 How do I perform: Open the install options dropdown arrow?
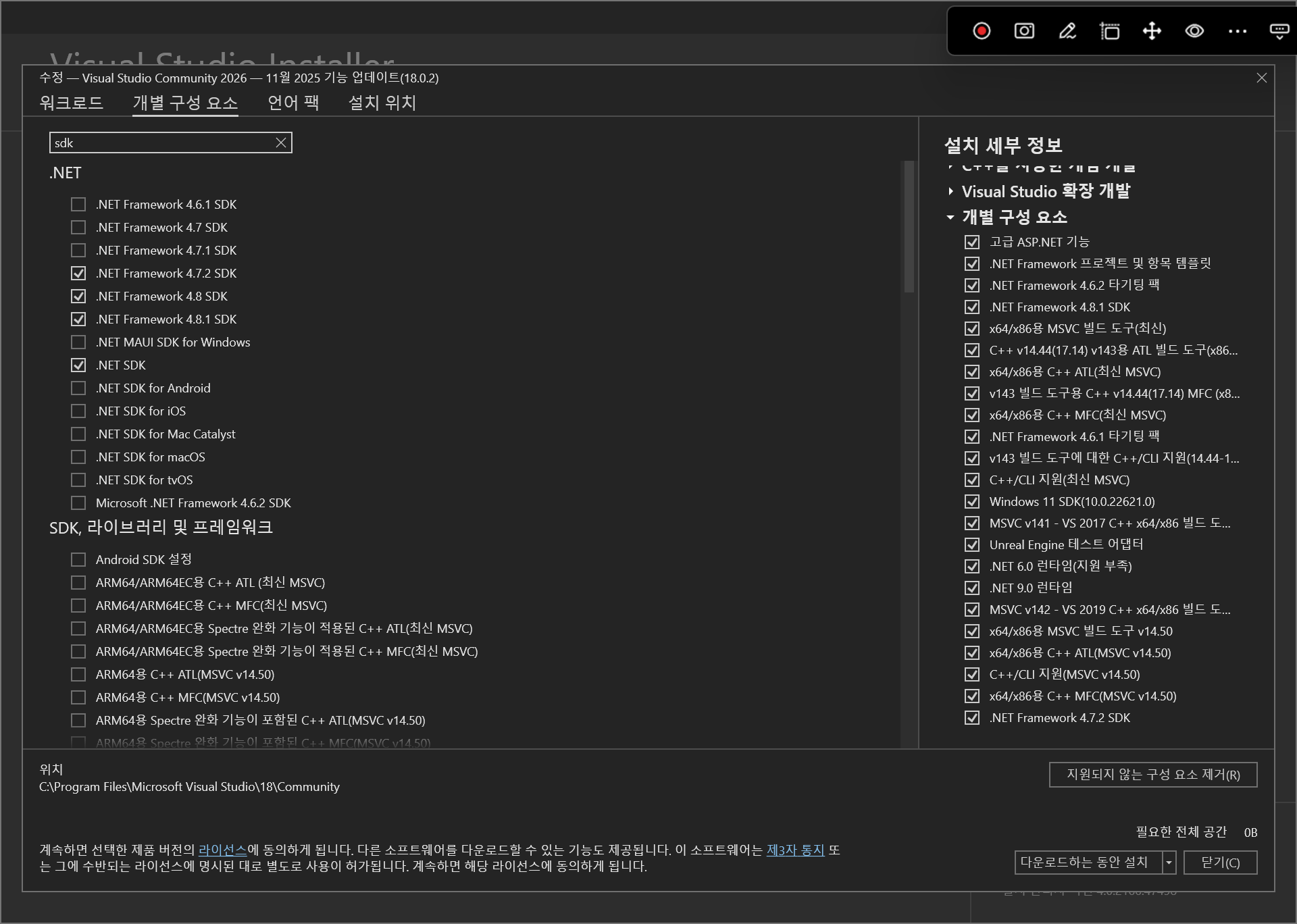click(x=1168, y=863)
